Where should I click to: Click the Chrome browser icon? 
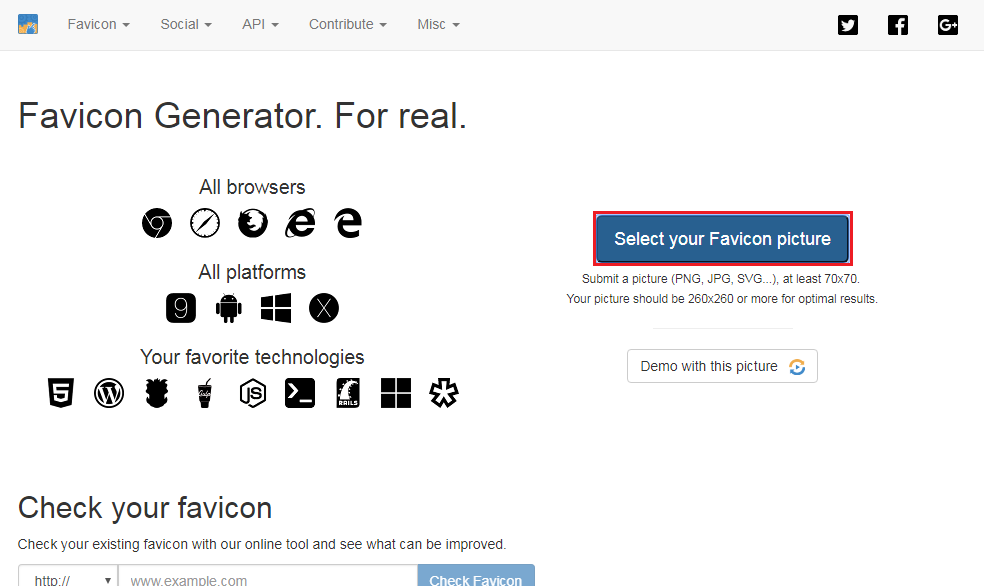[x=156, y=223]
